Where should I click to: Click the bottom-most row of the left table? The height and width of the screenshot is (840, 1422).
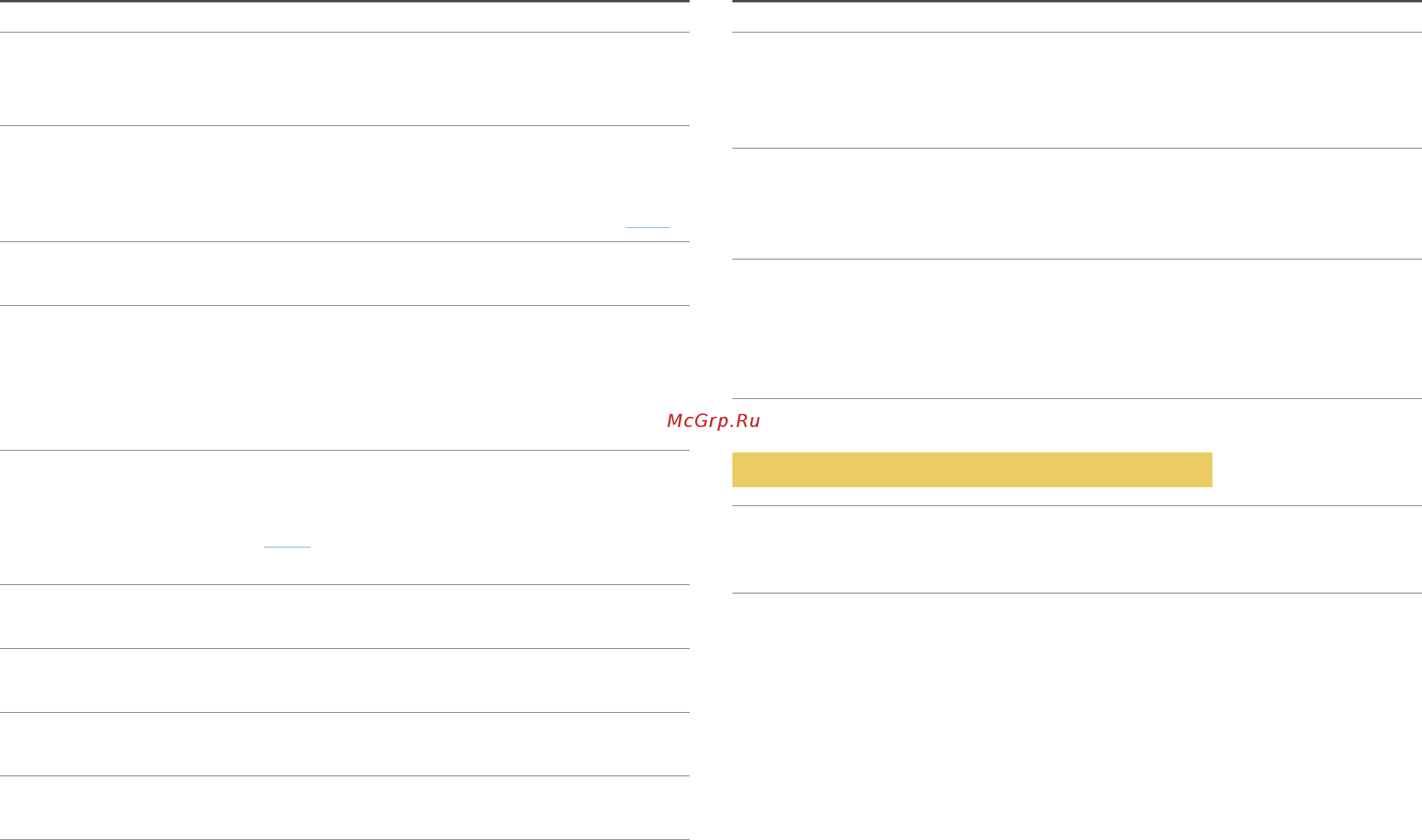tap(345, 808)
